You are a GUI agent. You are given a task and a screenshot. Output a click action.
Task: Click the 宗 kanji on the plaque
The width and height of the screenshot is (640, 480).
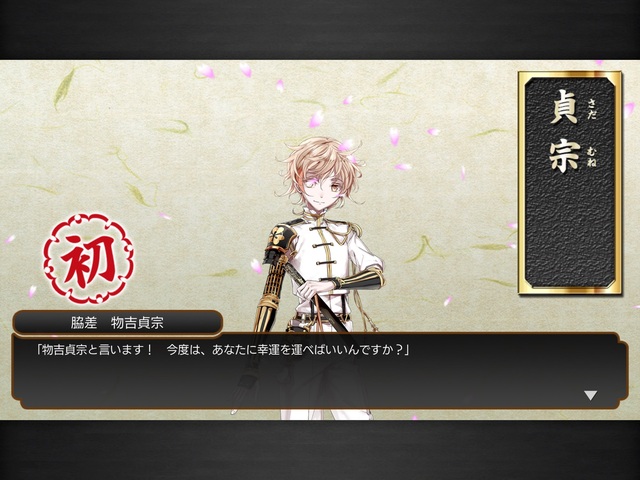pos(564,155)
